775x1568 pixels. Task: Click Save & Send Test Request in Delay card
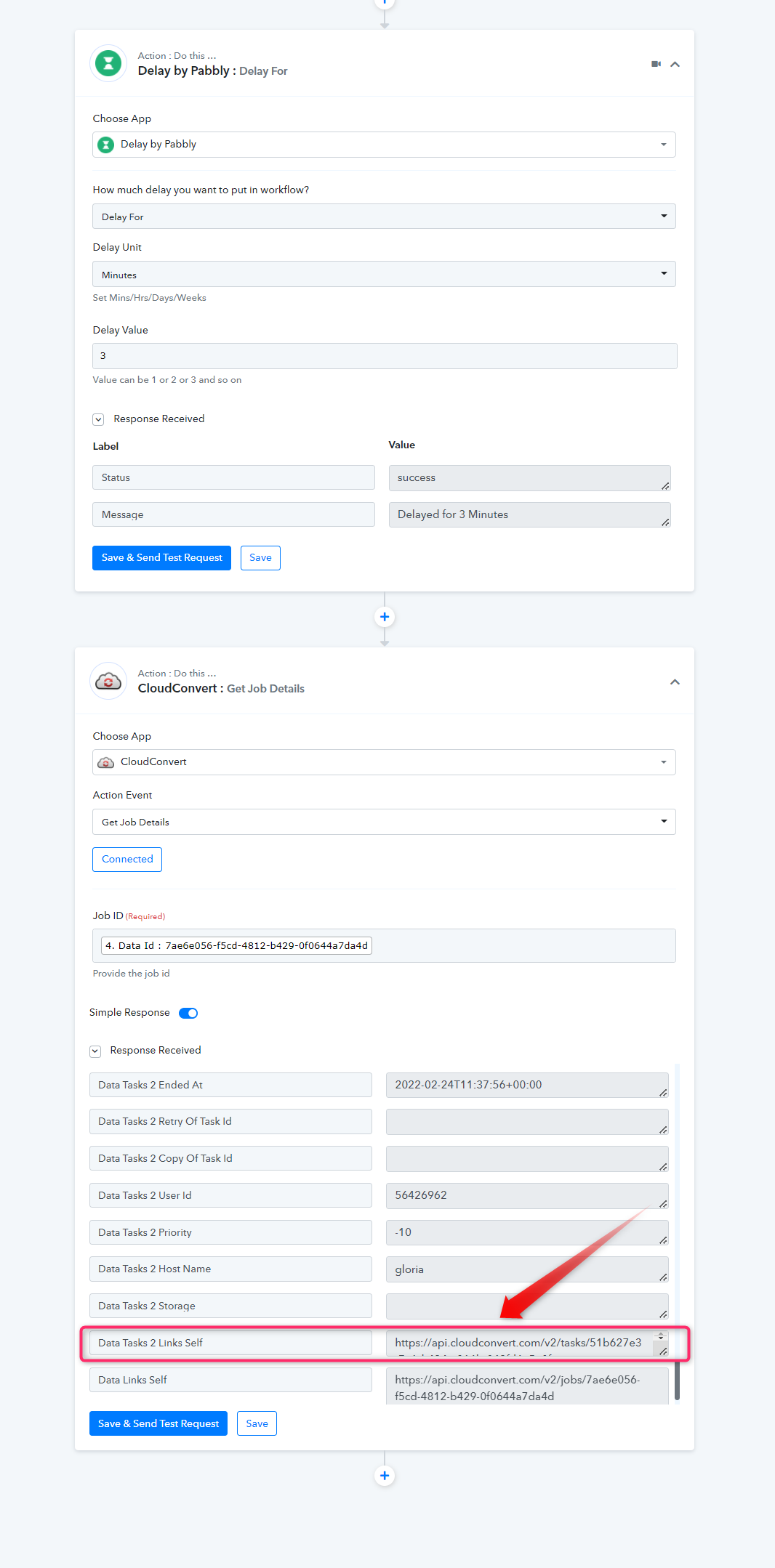pyautogui.click(x=161, y=558)
